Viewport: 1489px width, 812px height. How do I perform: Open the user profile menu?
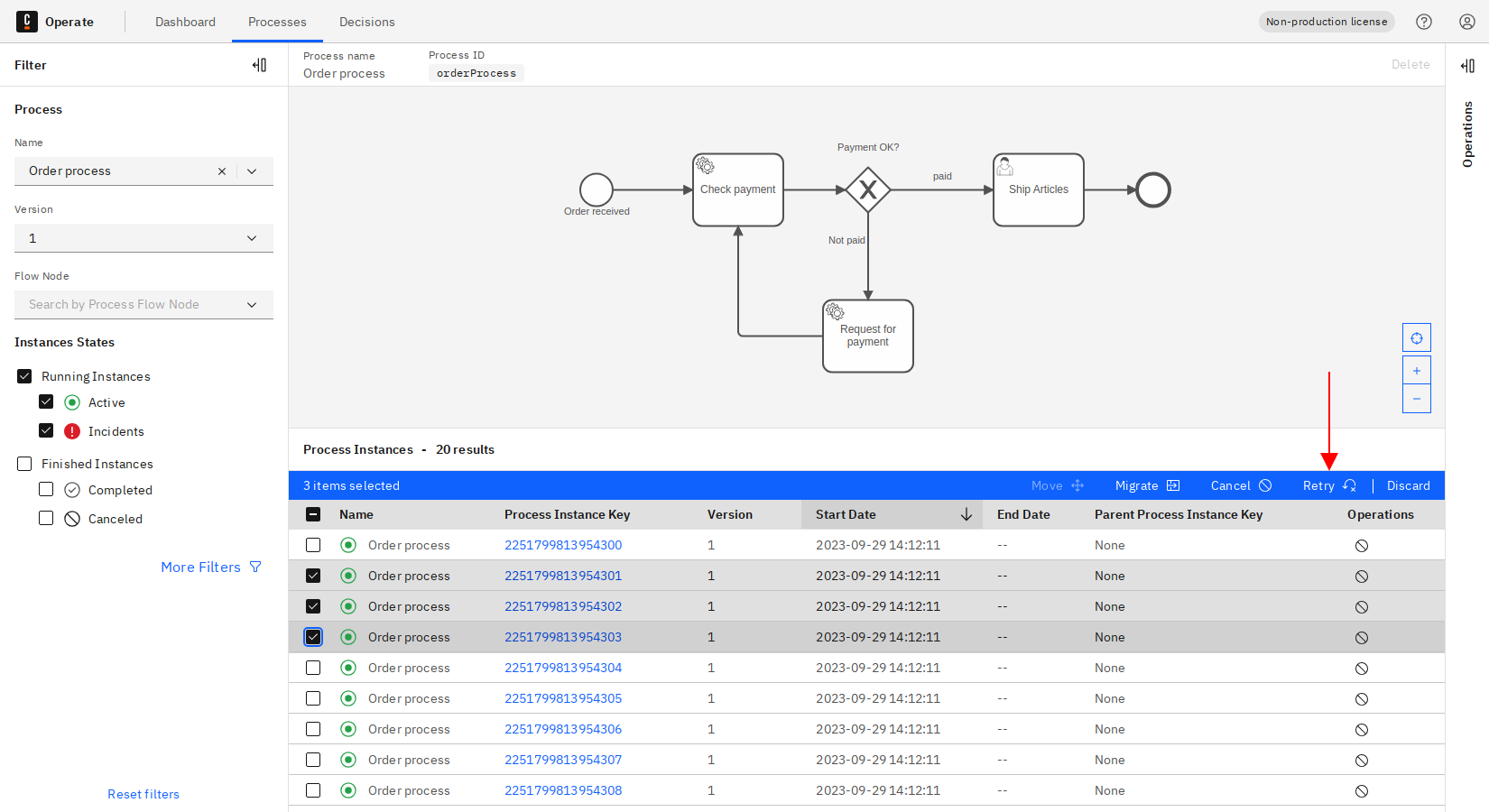click(x=1467, y=22)
